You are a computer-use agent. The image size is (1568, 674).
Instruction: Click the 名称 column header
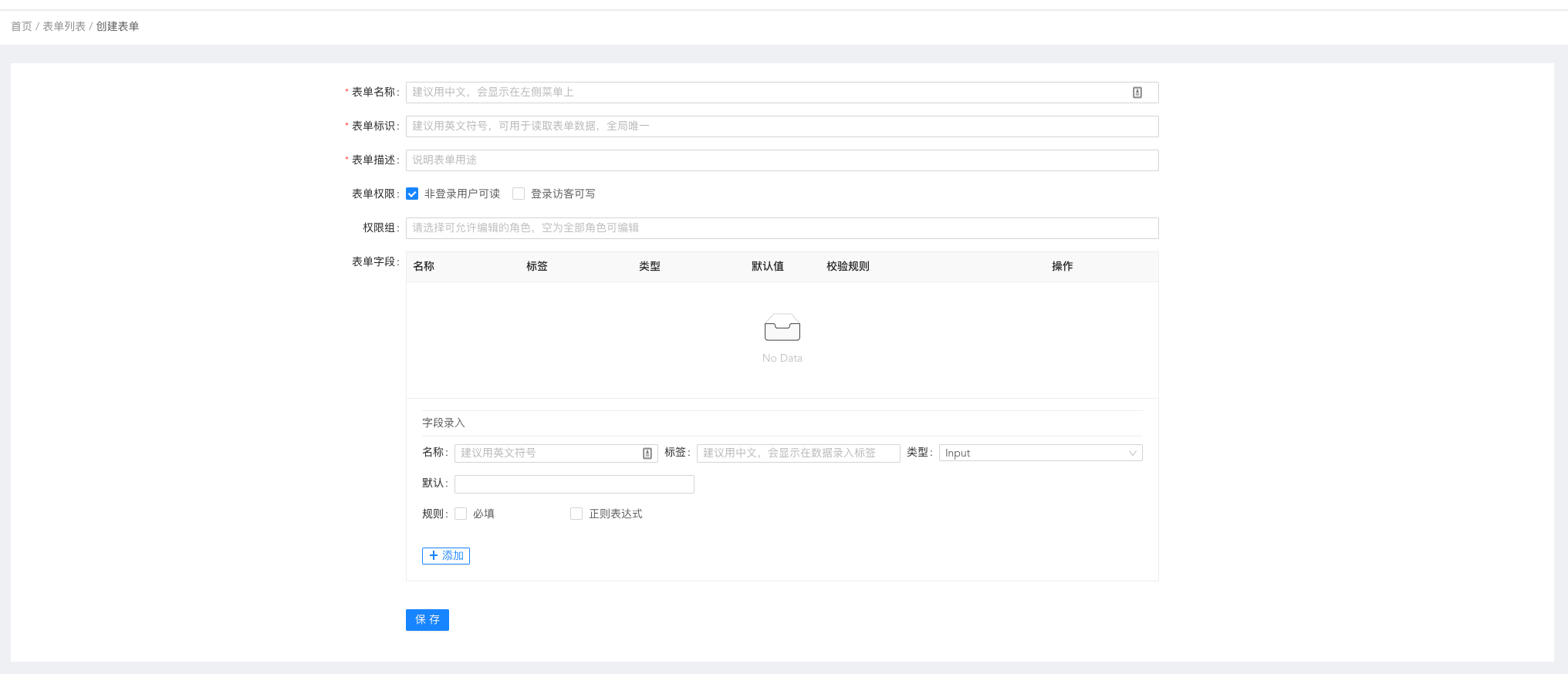pyautogui.click(x=424, y=266)
